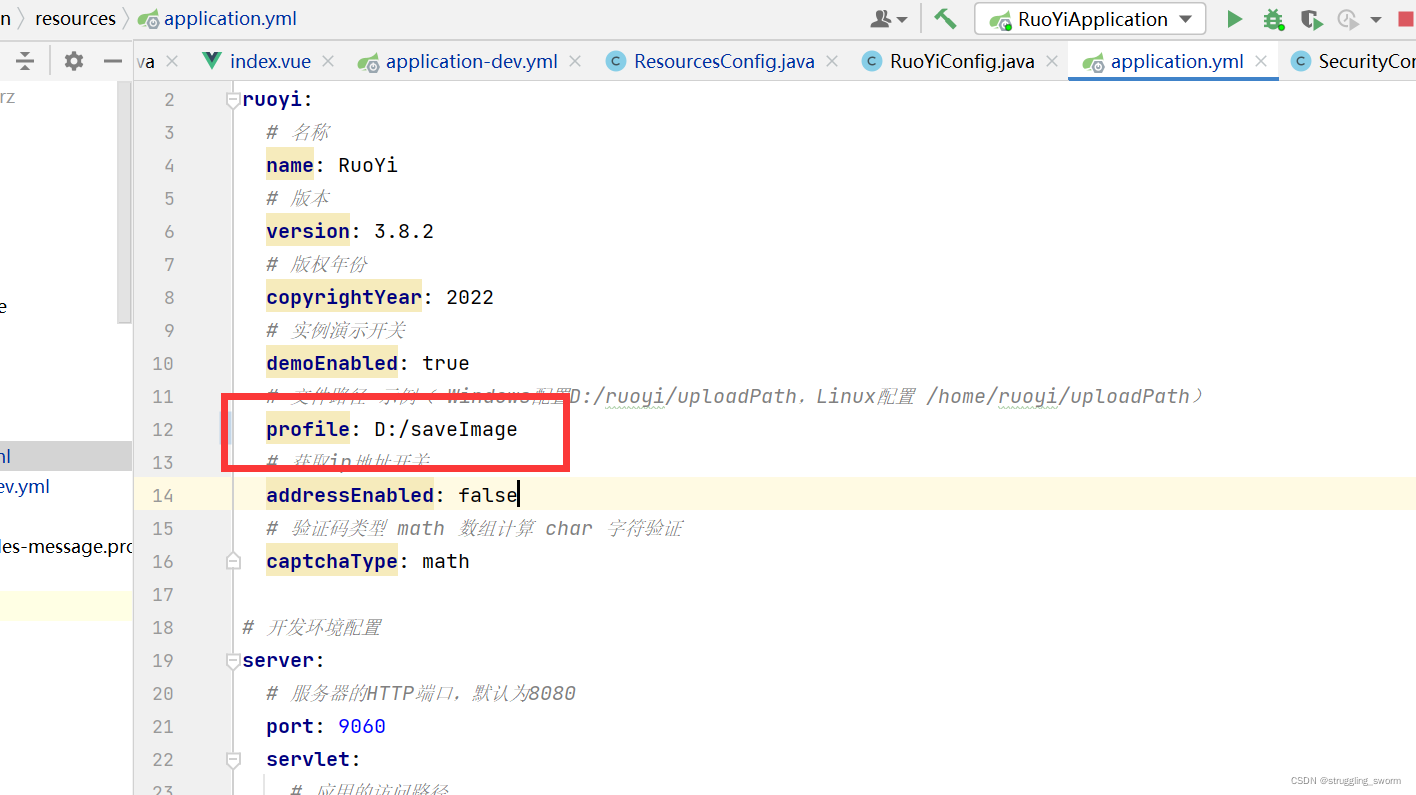The image size is (1416, 795).
Task: Collapse all in the Project panel toolbar
Action: [25, 61]
